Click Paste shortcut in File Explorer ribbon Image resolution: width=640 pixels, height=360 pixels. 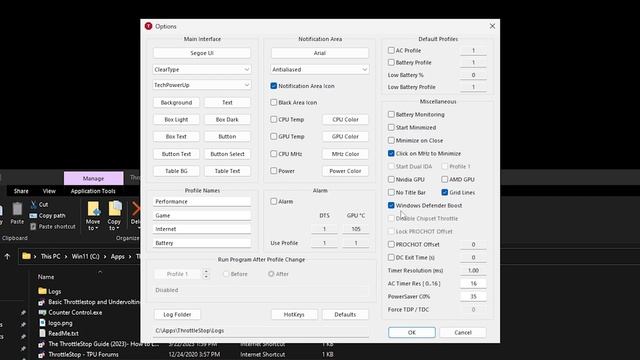tap(53, 227)
